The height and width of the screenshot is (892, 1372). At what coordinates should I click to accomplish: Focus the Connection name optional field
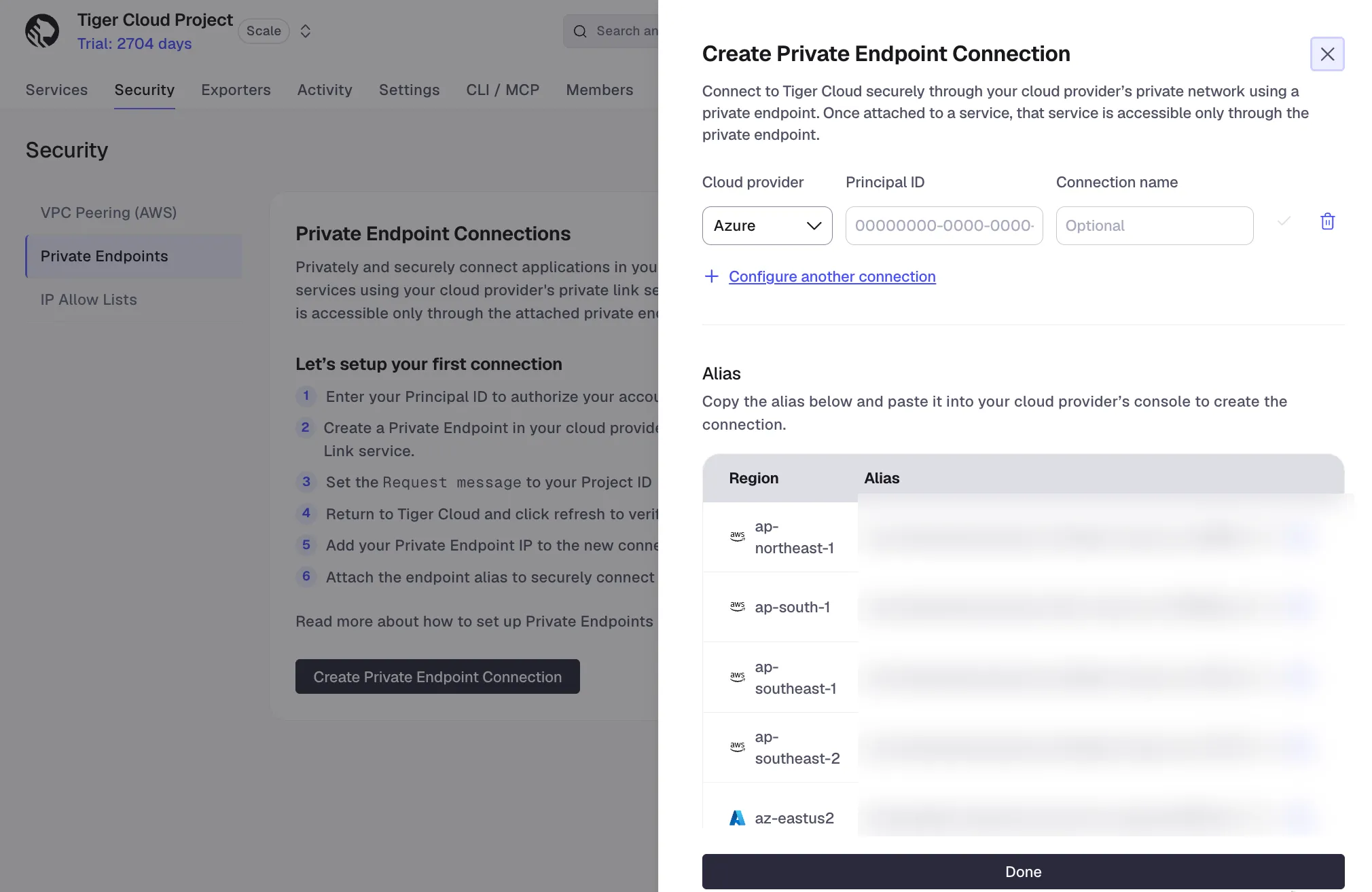(x=1154, y=225)
